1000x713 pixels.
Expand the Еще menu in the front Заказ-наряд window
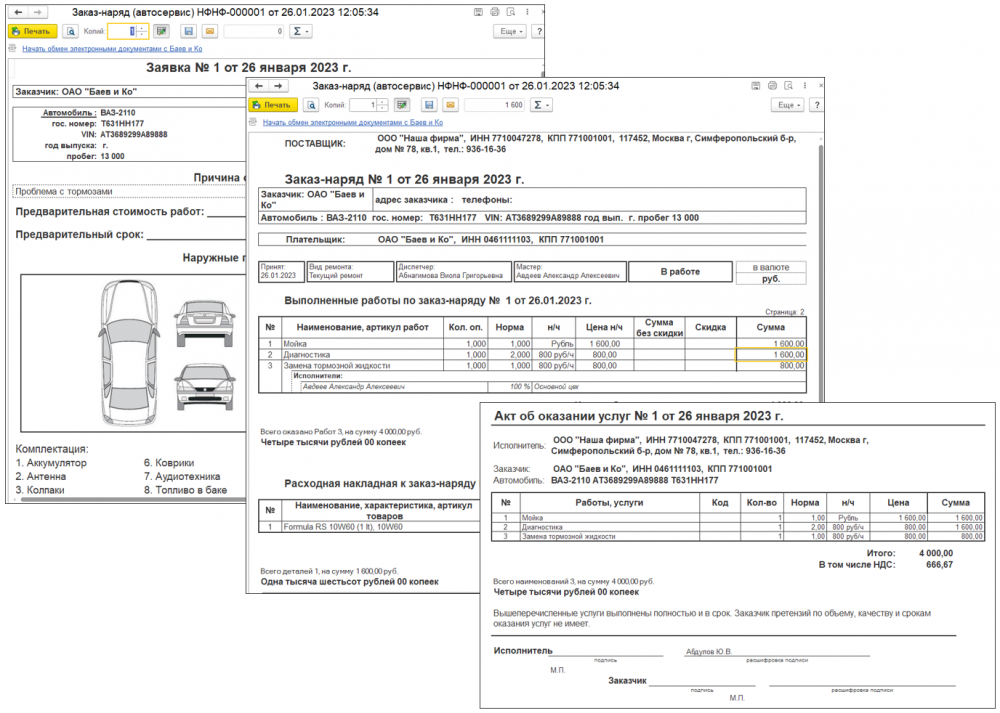click(x=788, y=105)
